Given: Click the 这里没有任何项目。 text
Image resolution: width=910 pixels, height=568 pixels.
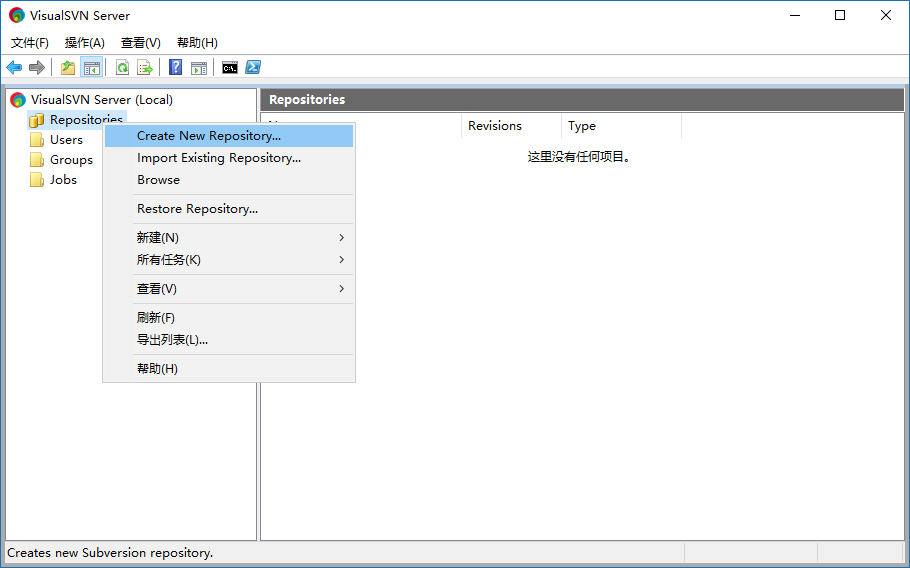Looking at the screenshot, I should [x=579, y=157].
